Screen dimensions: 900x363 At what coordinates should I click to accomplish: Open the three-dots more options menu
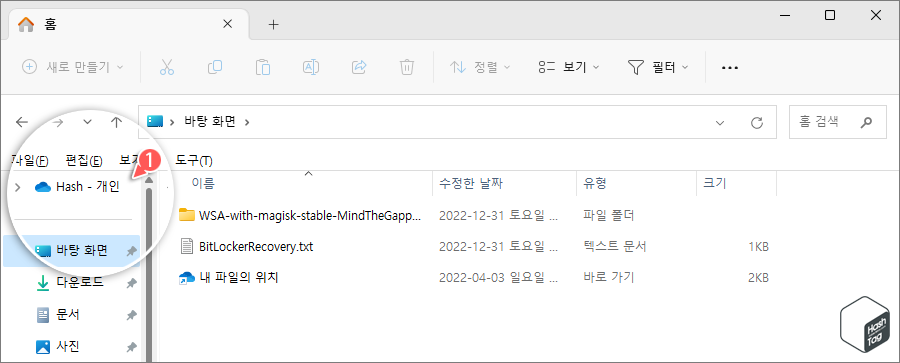tap(730, 68)
